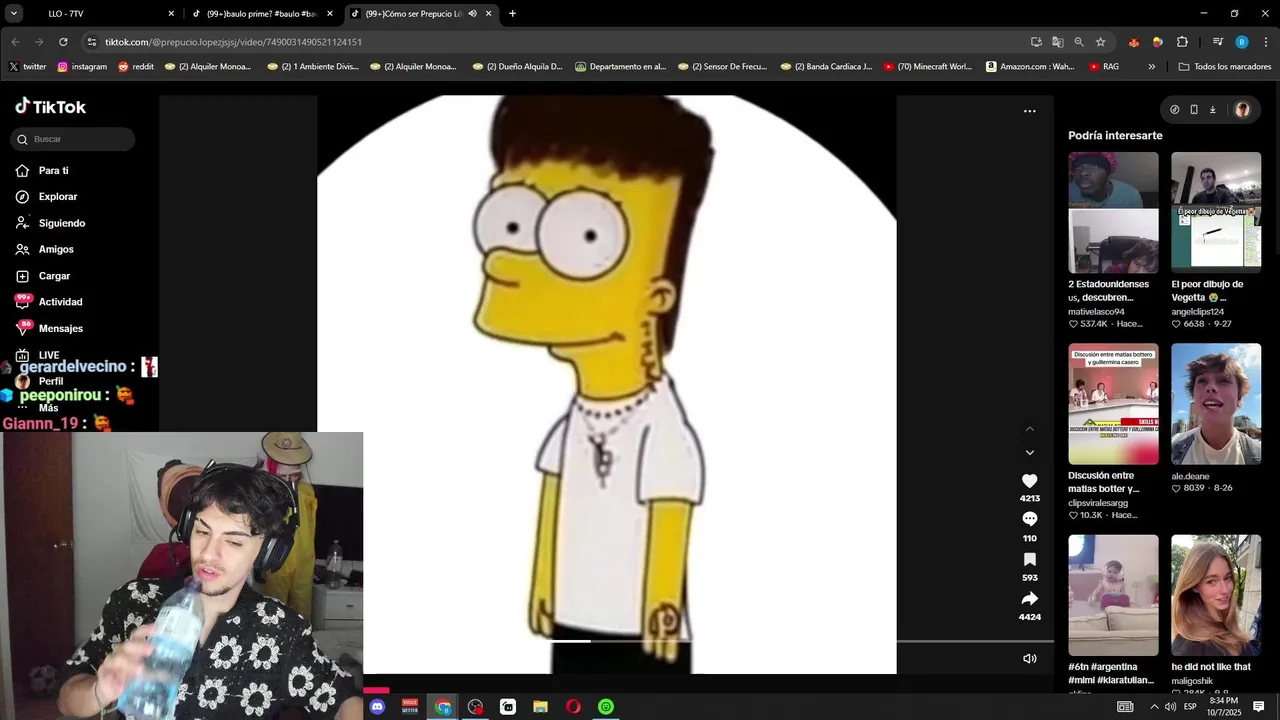This screenshot has width=1280, height=720.
Task: Go to previous video with up chevron
Action: [1029, 428]
